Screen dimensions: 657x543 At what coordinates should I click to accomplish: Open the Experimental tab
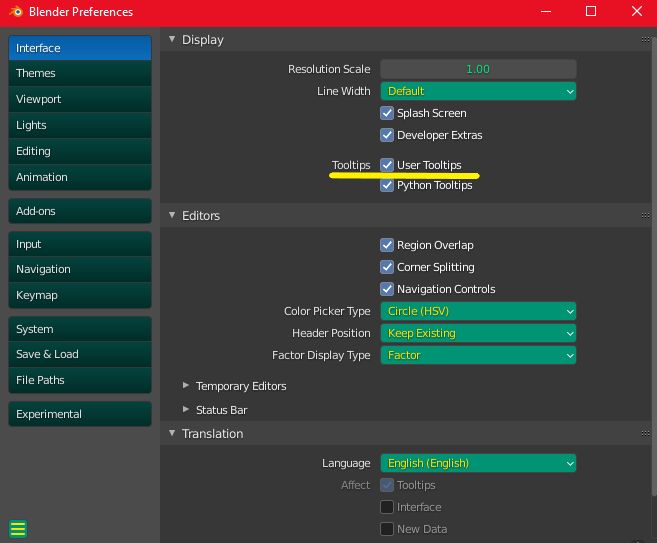tap(80, 414)
